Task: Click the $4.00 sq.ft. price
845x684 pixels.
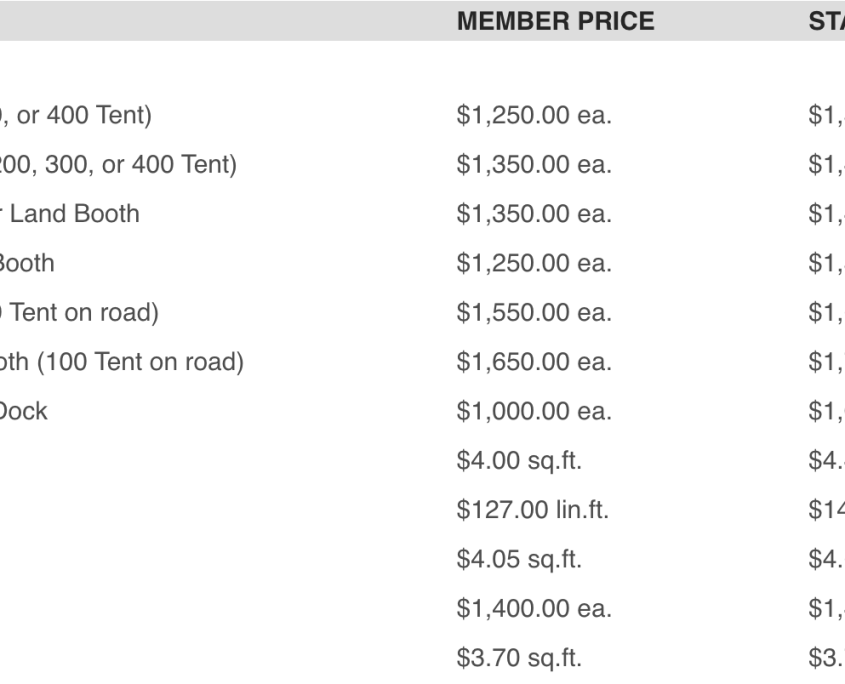Action: [x=519, y=461]
